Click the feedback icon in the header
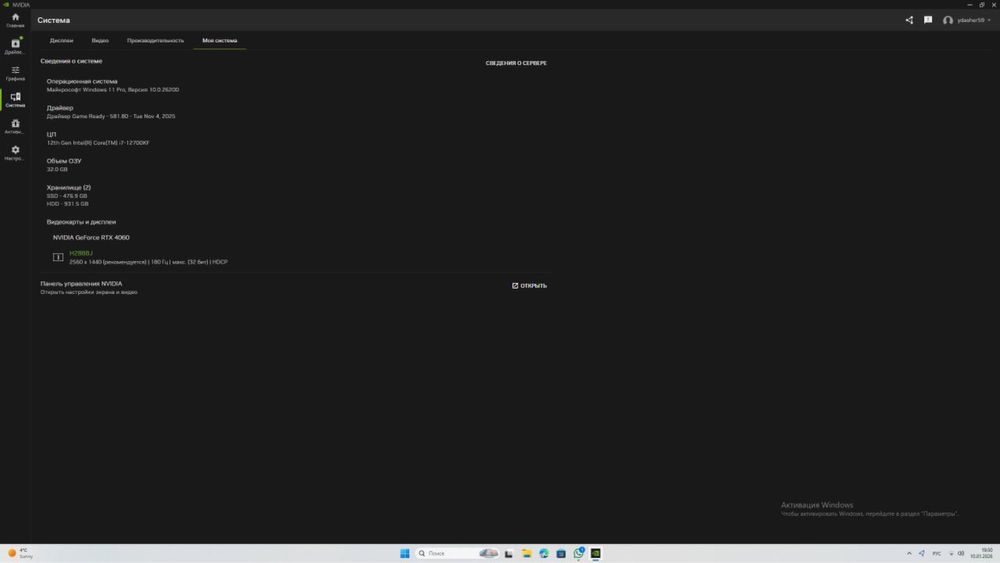Screen dimensions: 1000x563 (x=928, y=20)
